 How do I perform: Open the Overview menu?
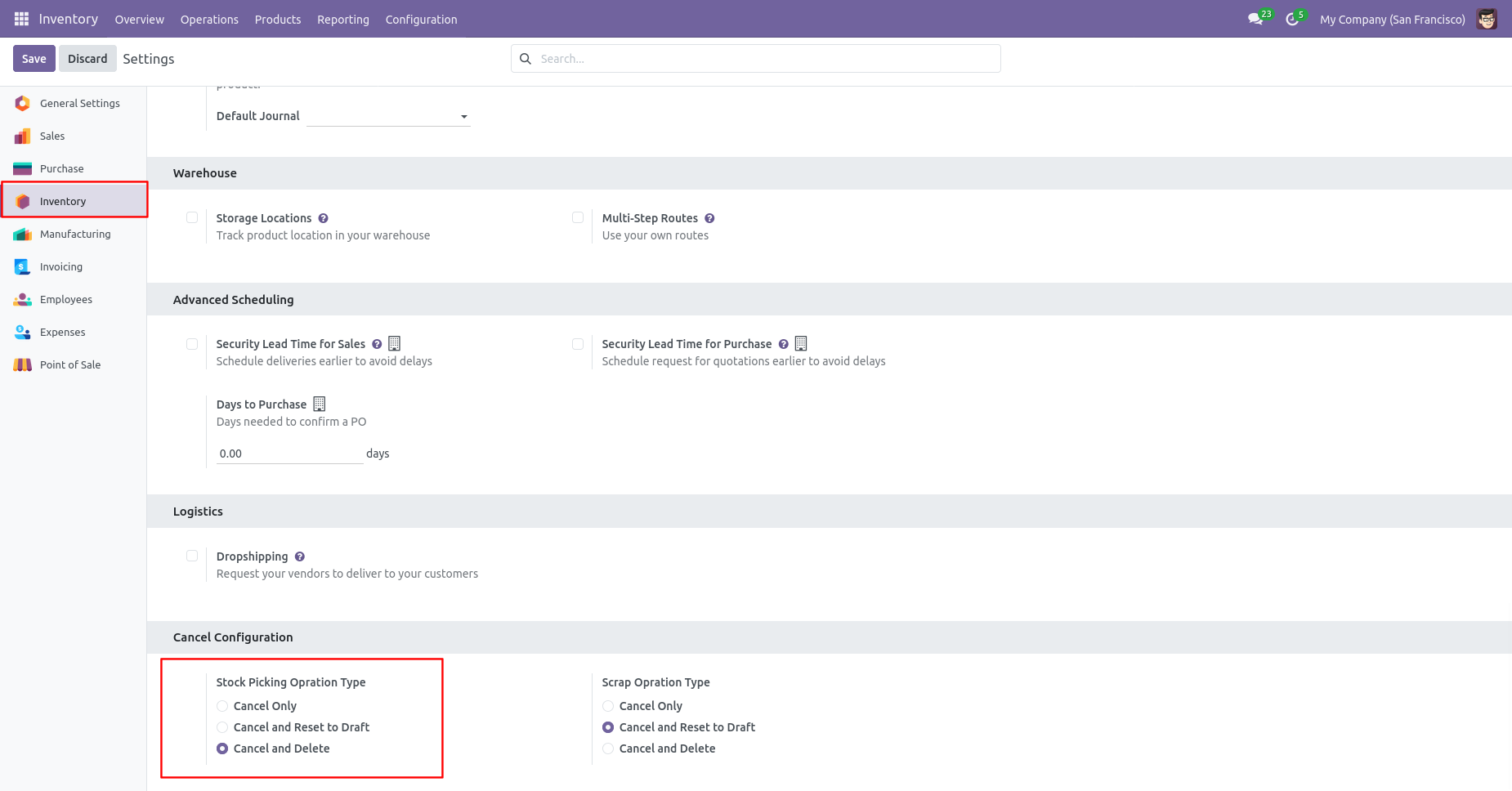(x=139, y=19)
